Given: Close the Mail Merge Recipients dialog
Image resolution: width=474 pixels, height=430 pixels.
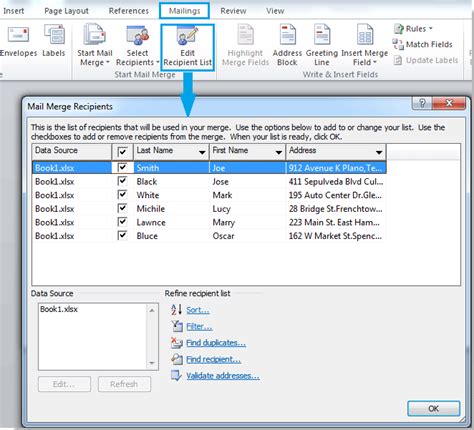Looking at the screenshot, I should [x=449, y=103].
